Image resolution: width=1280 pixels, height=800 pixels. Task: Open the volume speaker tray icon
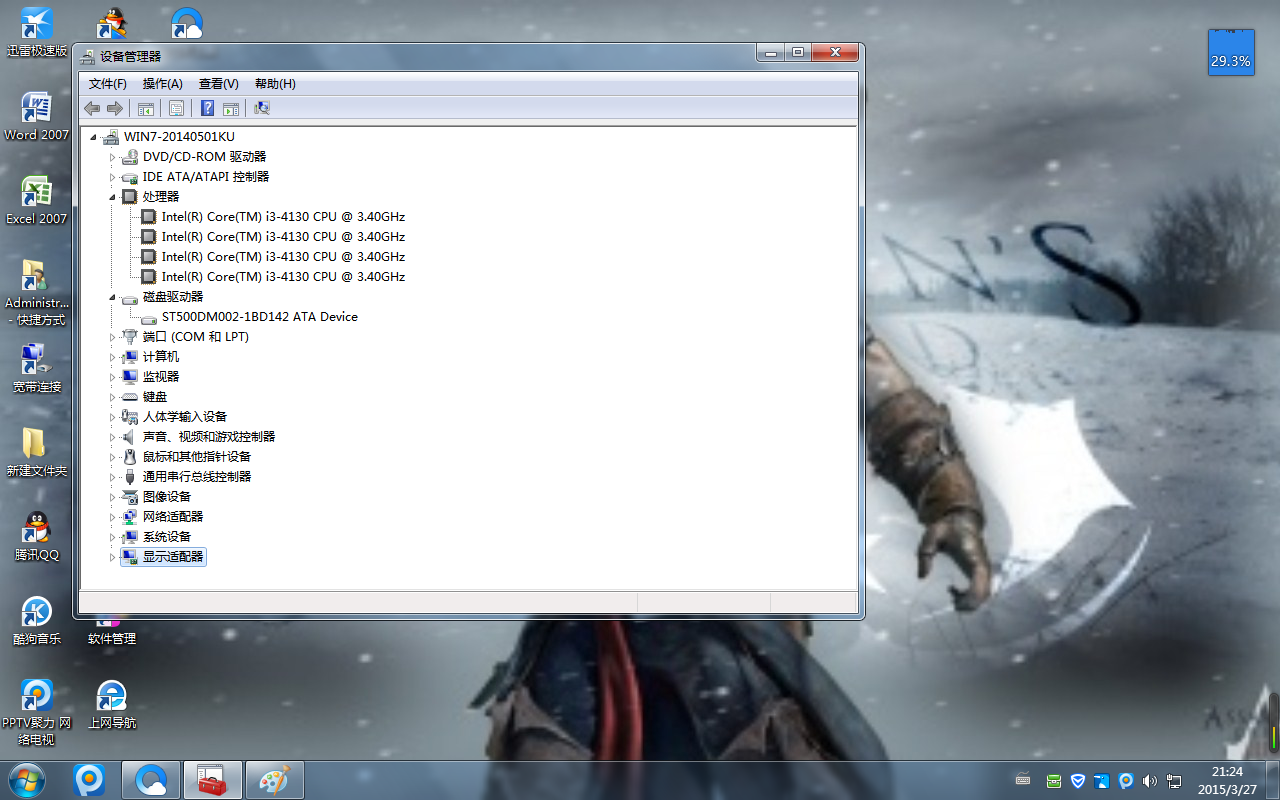1150,780
